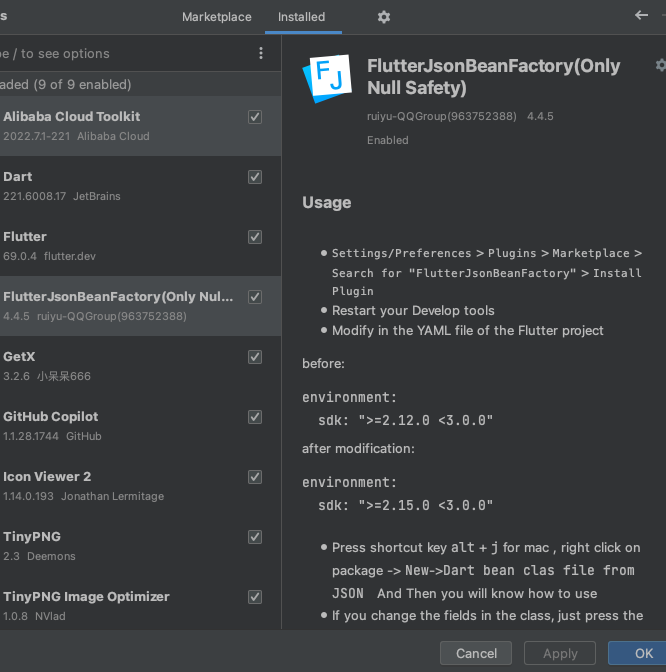Uncheck the Dart plugin checkbox
This screenshot has height=672, width=666.
255,177
